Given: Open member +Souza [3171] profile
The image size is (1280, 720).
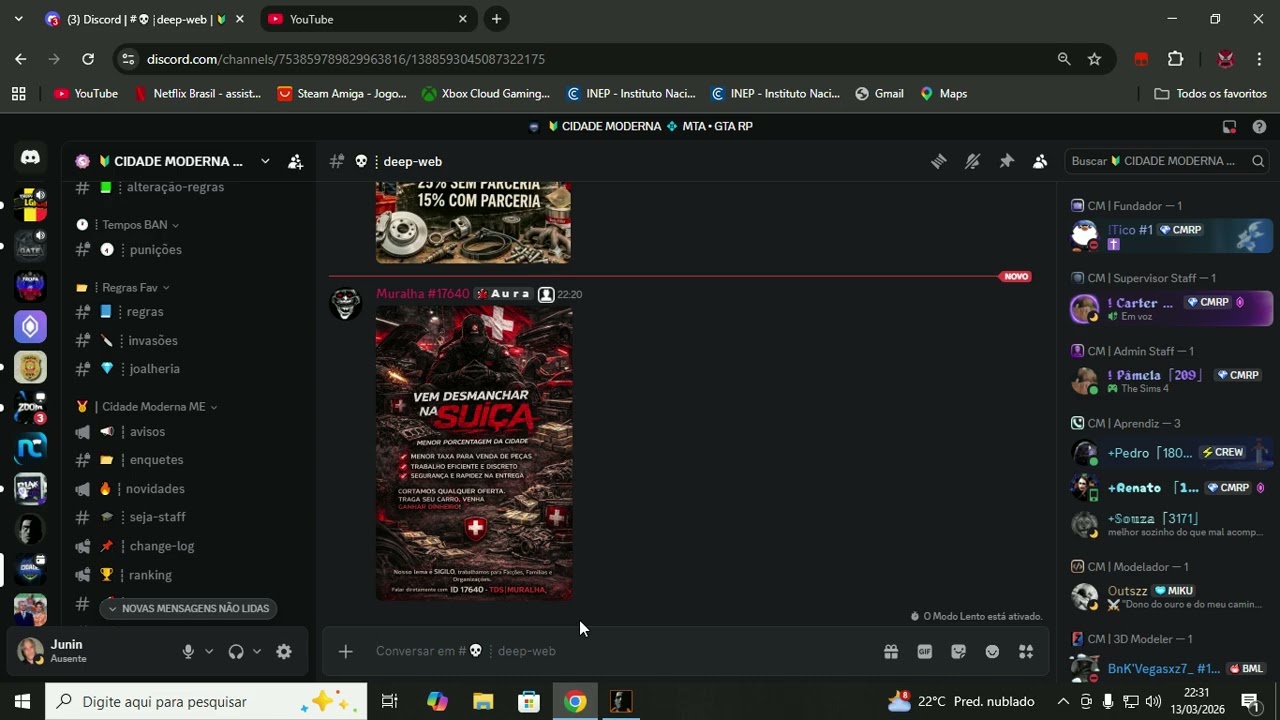Looking at the screenshot, I should pos(1170,524).
